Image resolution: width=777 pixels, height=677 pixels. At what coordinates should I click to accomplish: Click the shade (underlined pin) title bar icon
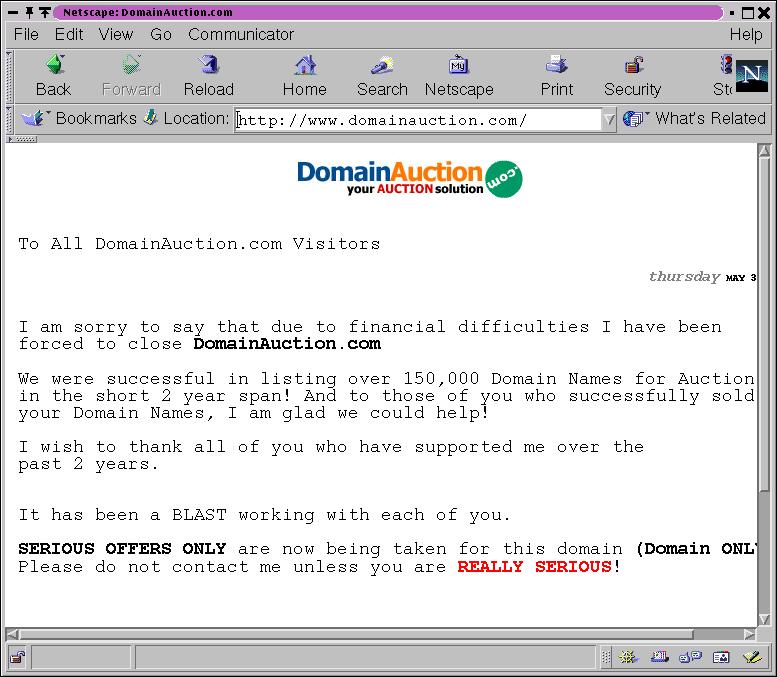(45, 12)
